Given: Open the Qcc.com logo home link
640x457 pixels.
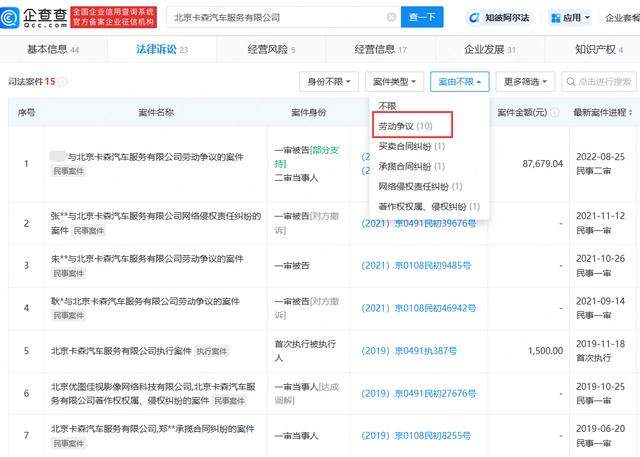Looking at the screenshot, I should (34, 18).
